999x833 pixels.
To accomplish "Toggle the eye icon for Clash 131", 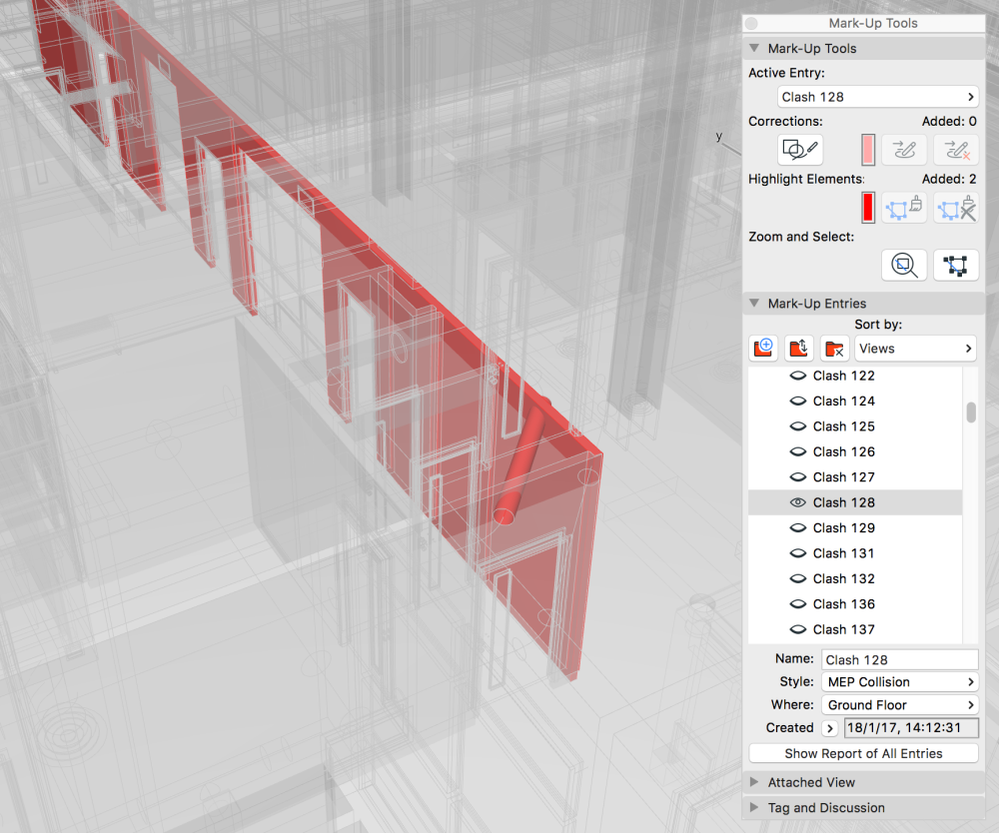I will coord(798,553).
